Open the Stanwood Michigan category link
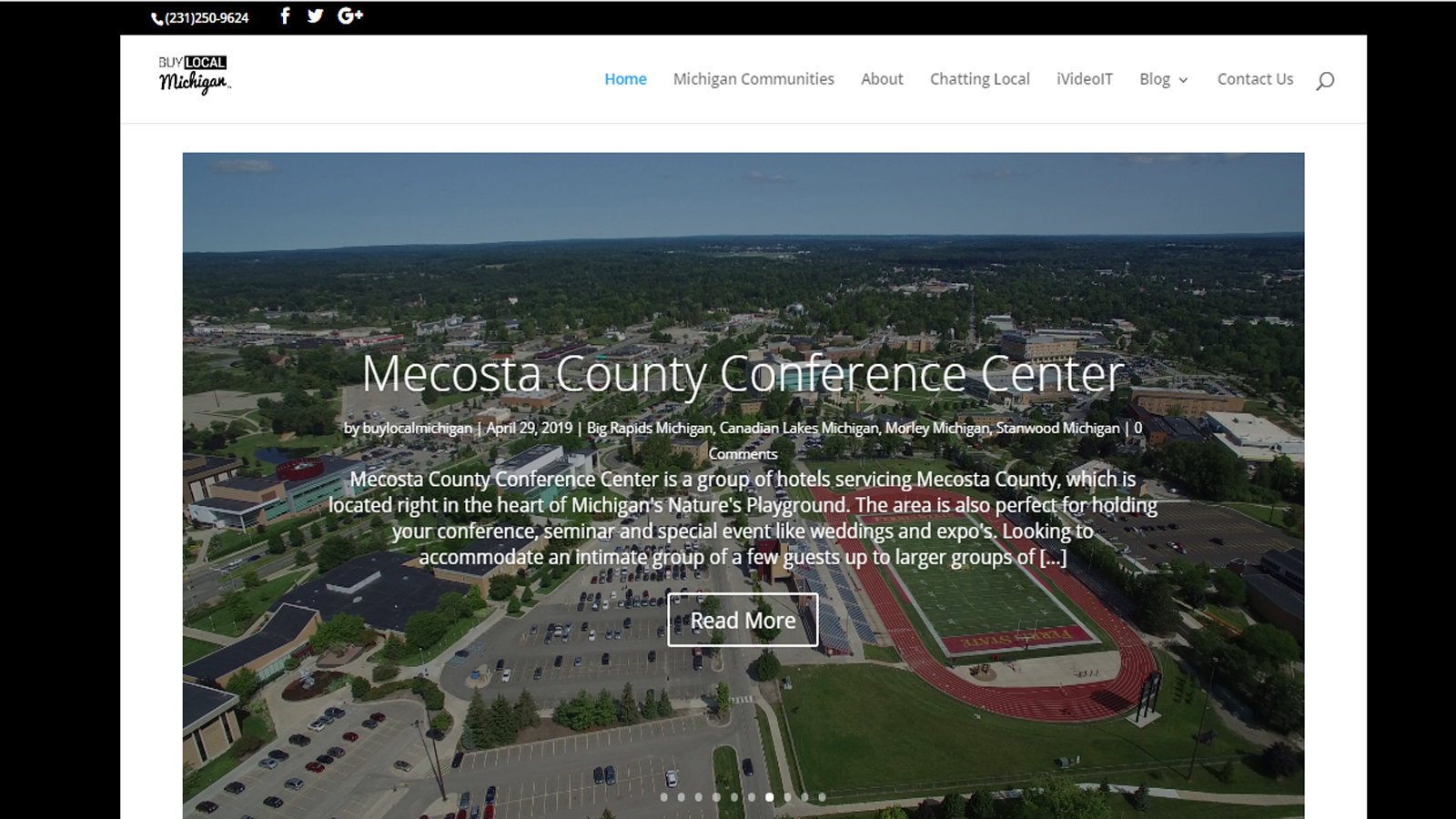The image size is (1456, 819). (1057, 428)
